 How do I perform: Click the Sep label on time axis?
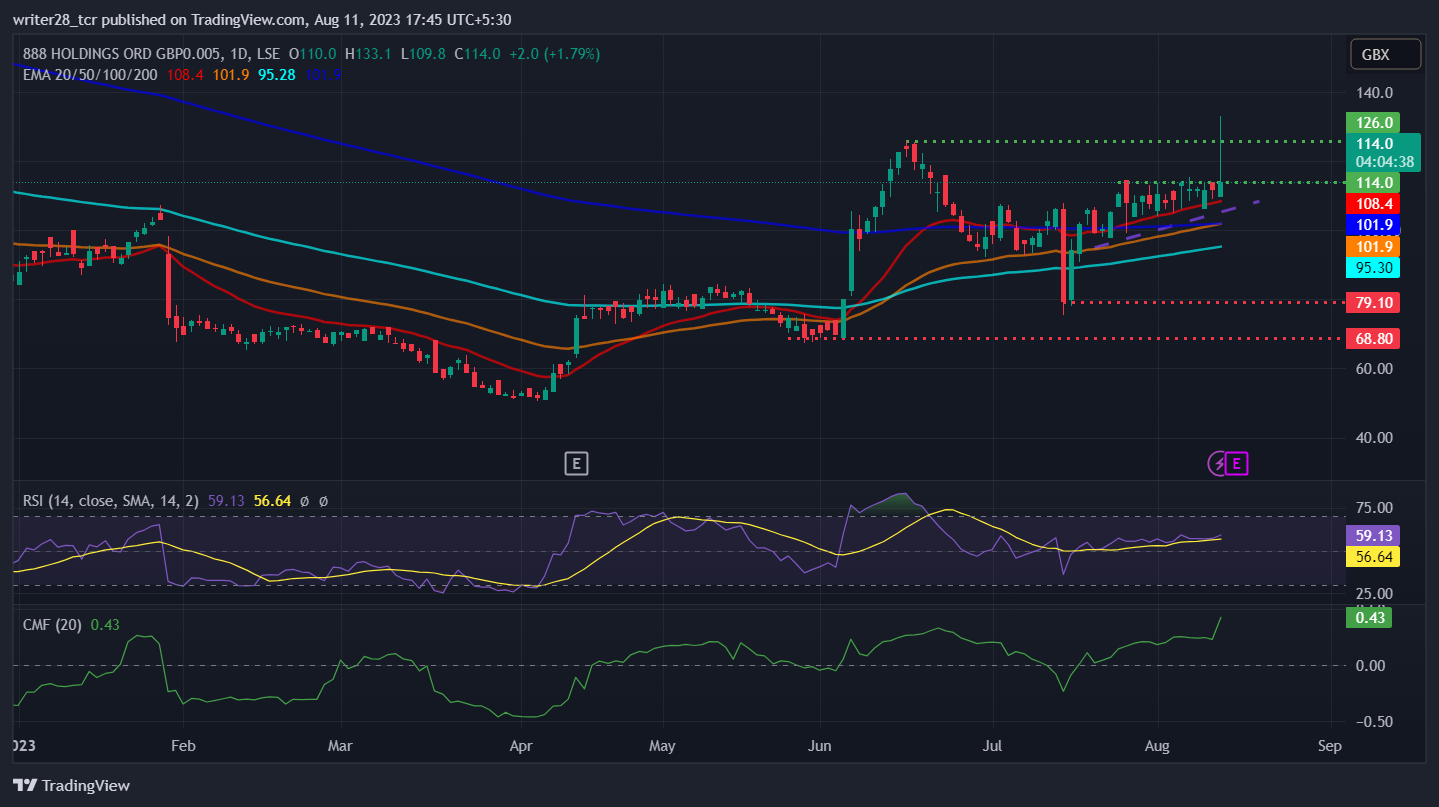click(x=1330, y=746)
